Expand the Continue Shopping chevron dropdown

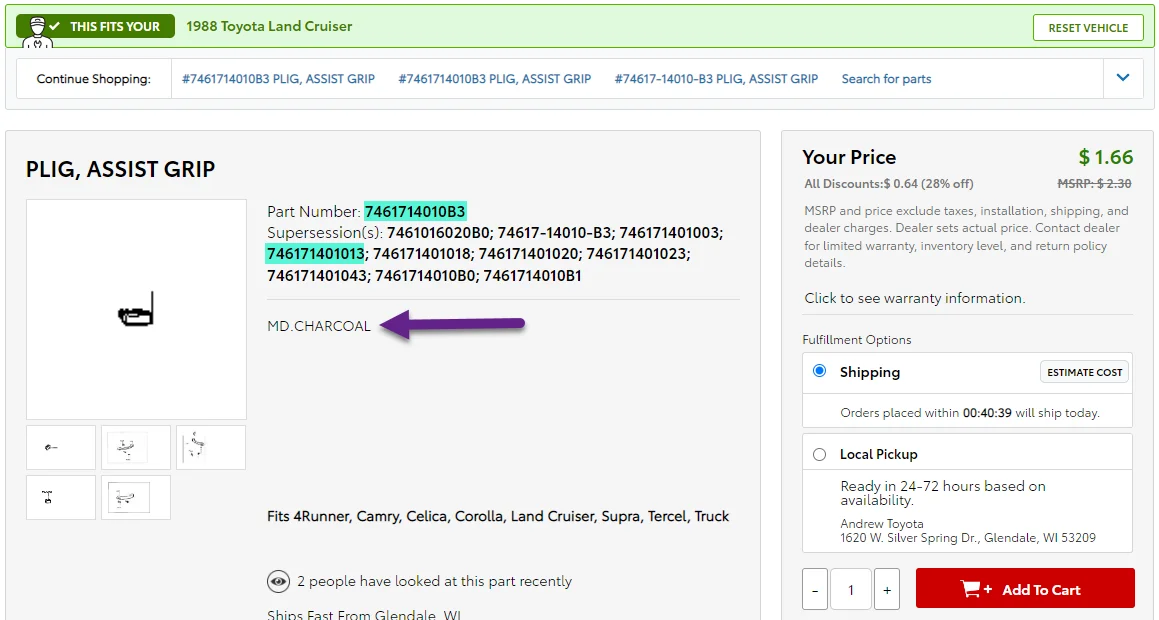click(x=1123, y=78)
